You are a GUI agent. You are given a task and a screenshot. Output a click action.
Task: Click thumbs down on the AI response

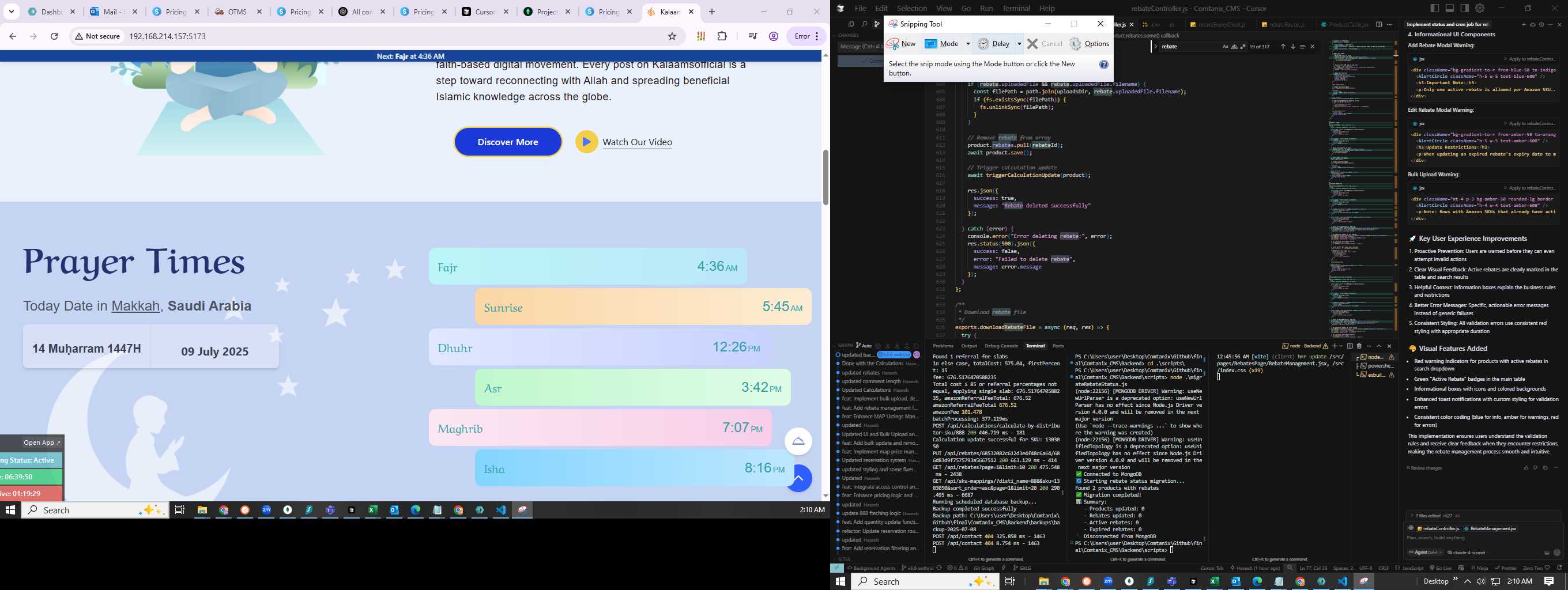1535,468
